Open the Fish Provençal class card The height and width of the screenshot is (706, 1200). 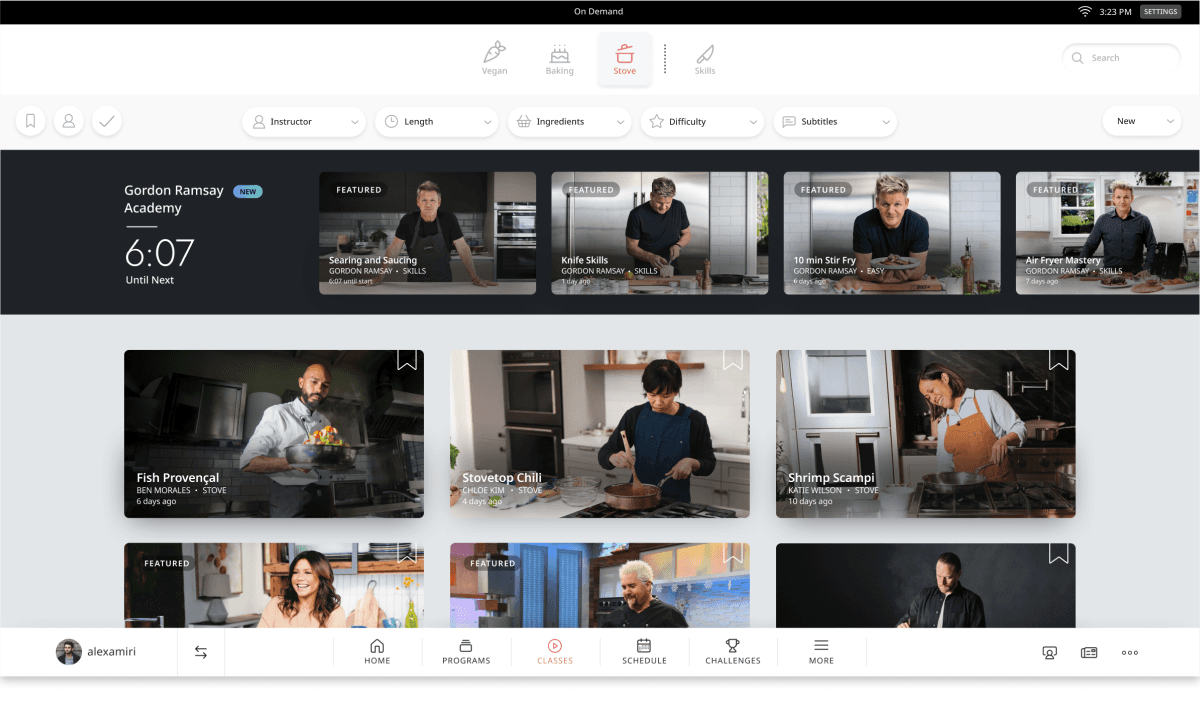[x=274, y=434]
